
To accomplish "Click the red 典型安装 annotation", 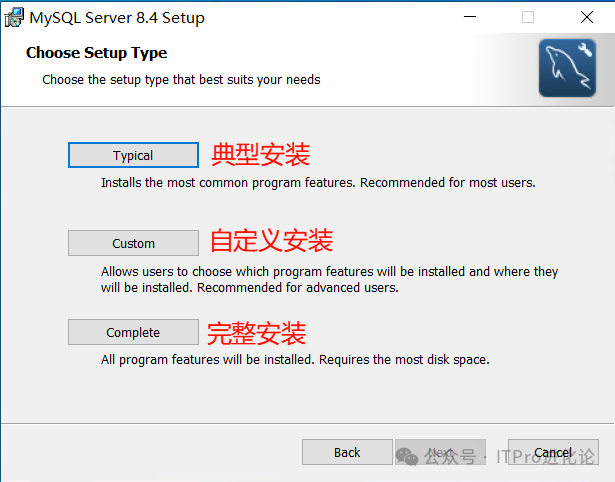I will click(260, 154).
